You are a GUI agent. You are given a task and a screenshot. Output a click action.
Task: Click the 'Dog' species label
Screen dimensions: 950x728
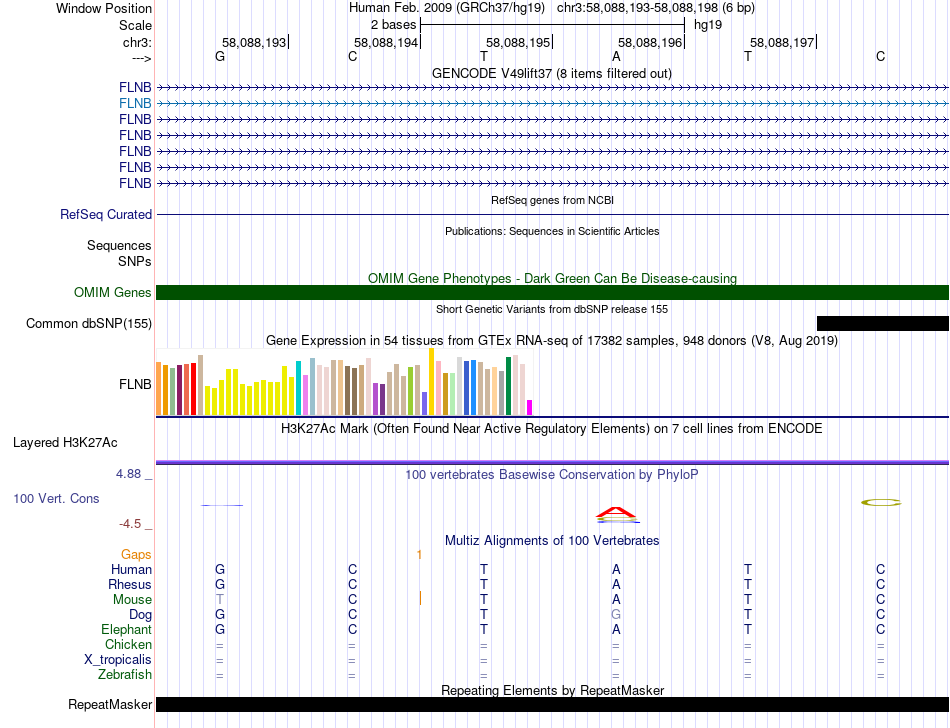pyautogui.click(x=140, y=615)
